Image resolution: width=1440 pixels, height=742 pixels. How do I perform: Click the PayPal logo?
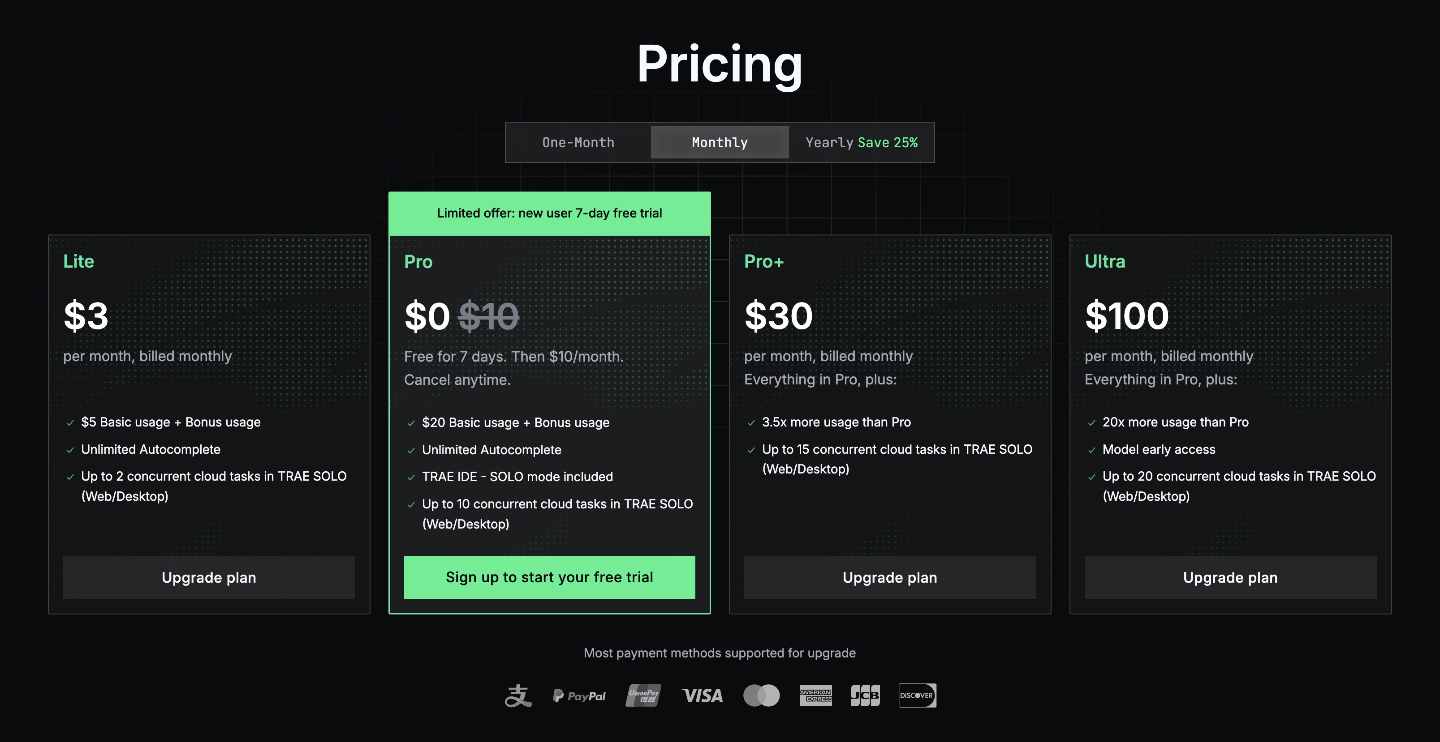[x=579, y=696]
